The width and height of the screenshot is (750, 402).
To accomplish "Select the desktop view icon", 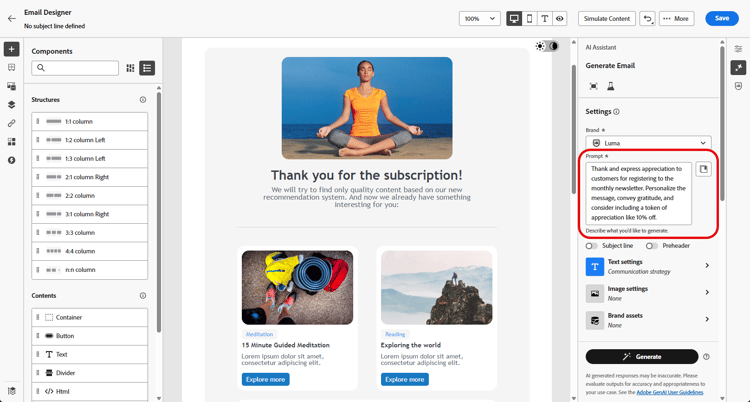I will [x=514, y=19].
